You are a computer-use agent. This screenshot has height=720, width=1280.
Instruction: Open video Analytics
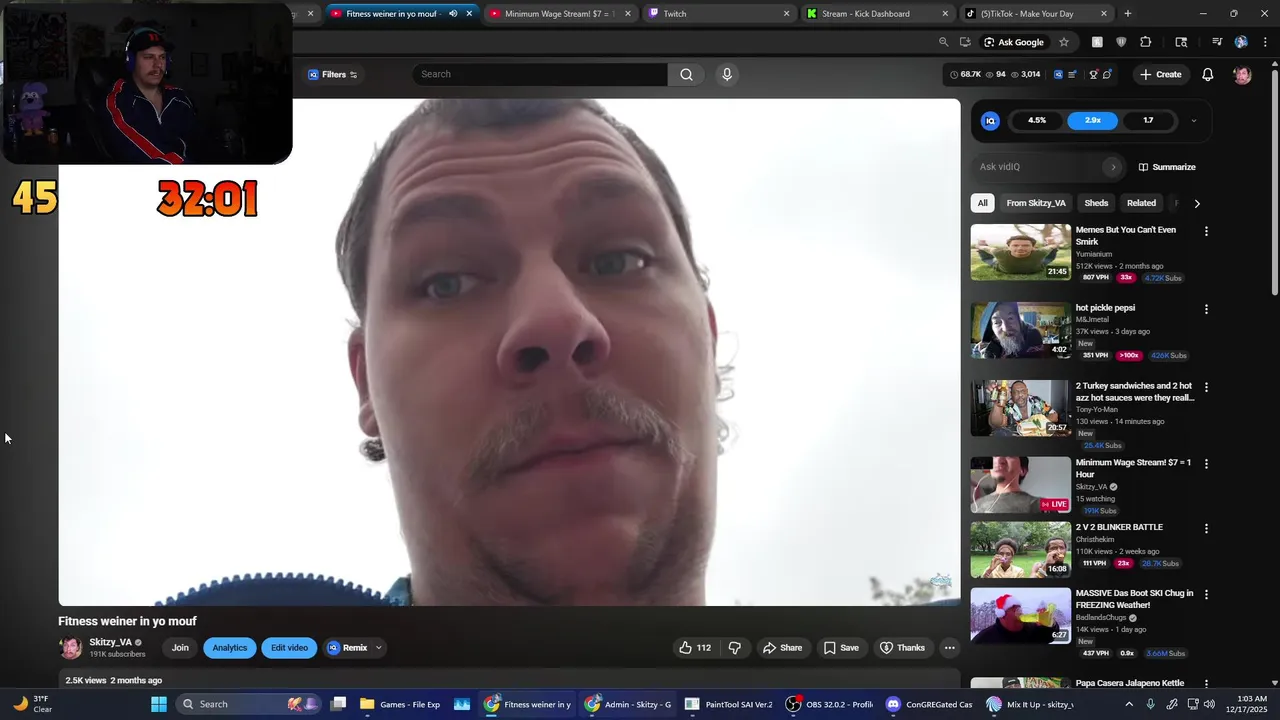[229, 648]
